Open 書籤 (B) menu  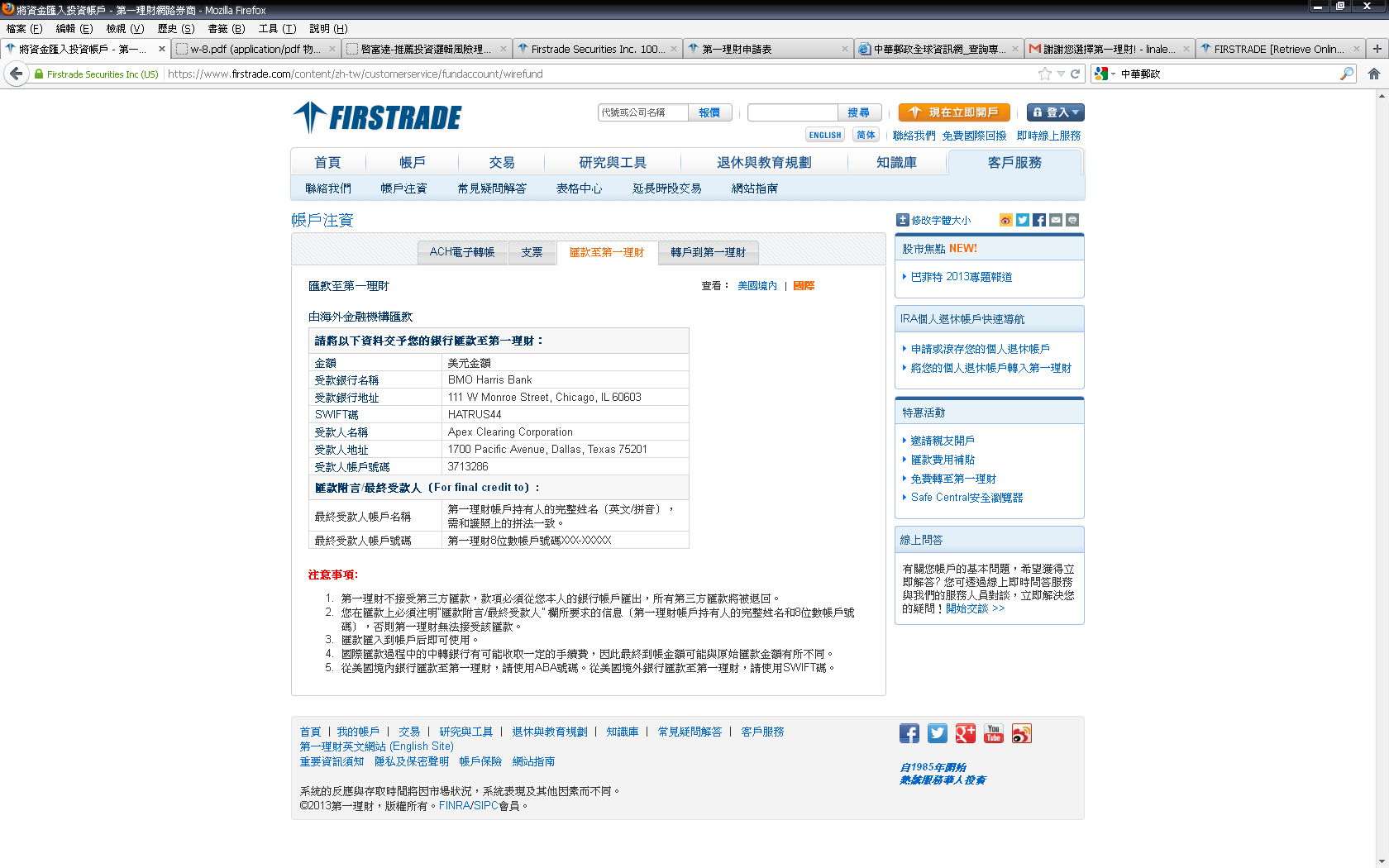point(227,28)
